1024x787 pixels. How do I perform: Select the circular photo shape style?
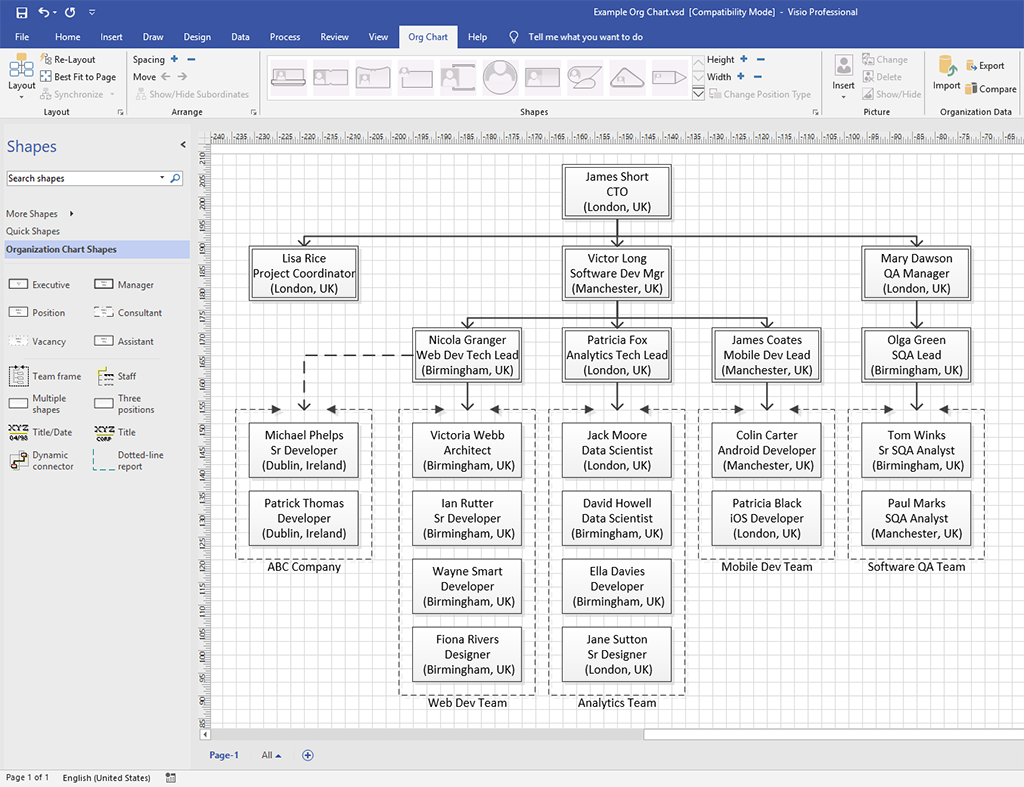[500, 77]
